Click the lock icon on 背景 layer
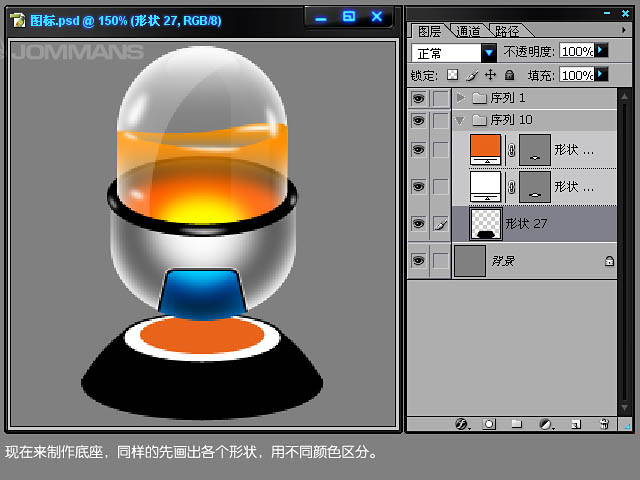Screen dimensions: 640x480 click(609, 261)
